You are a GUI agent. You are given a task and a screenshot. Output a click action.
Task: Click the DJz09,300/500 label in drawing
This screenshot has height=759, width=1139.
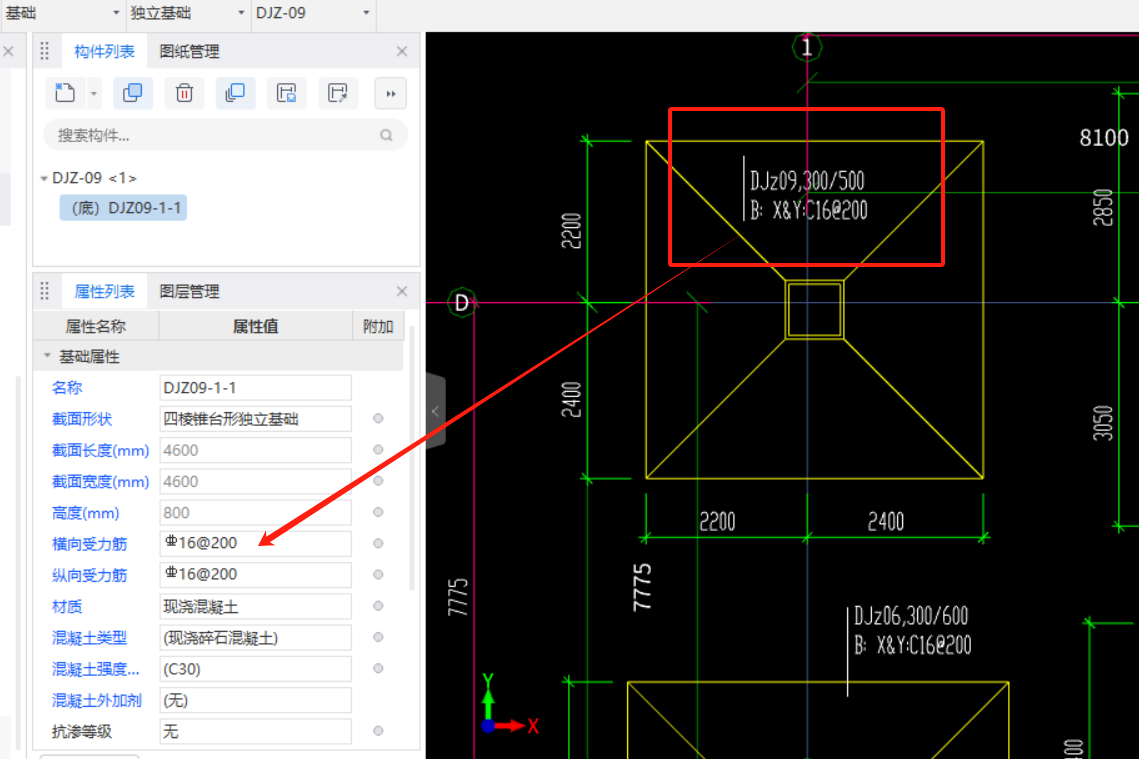tap(807, 181)
